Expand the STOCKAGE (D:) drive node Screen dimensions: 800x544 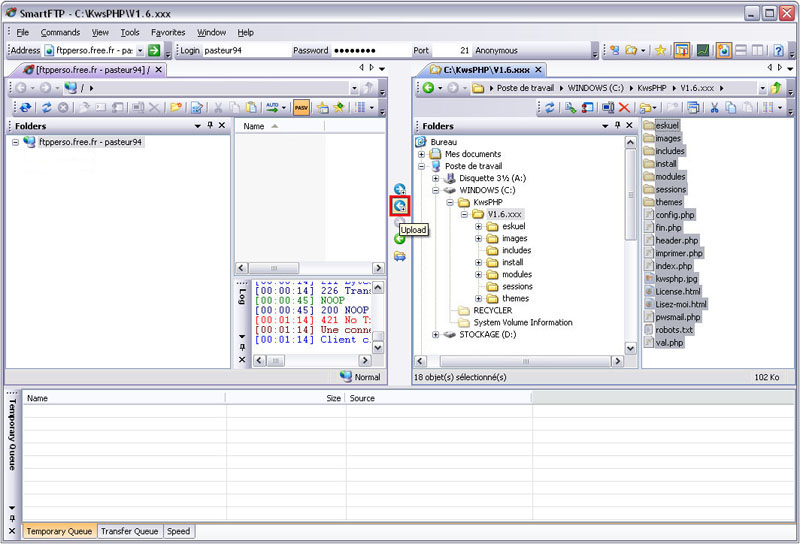pos(436,335)
